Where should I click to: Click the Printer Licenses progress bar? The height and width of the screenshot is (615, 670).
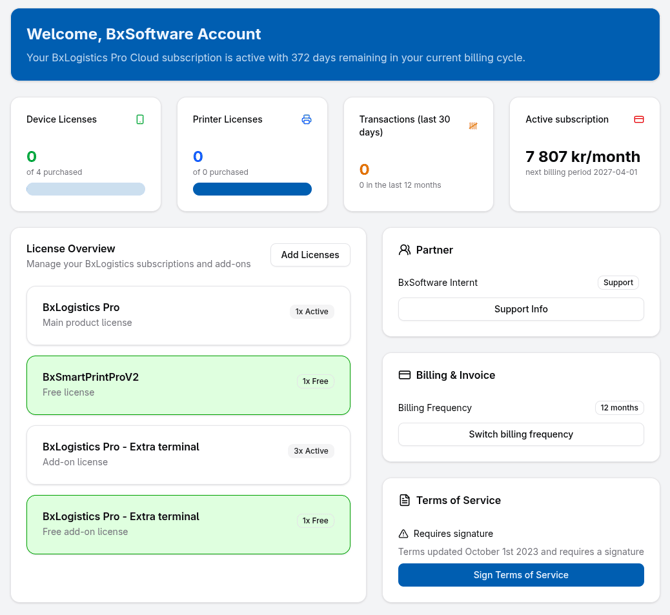pos(252,189)
